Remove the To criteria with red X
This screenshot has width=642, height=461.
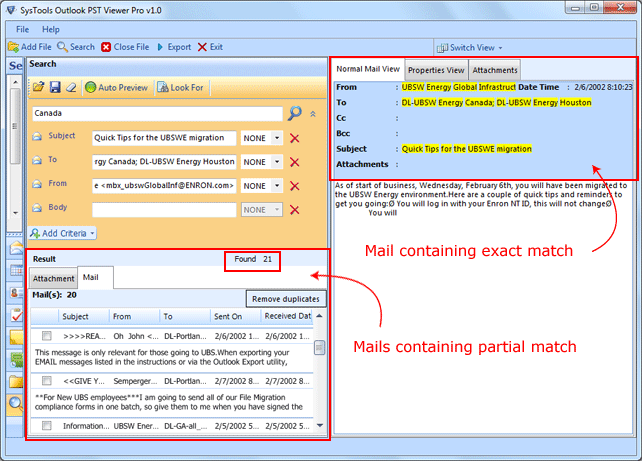[x=294, y=162]
